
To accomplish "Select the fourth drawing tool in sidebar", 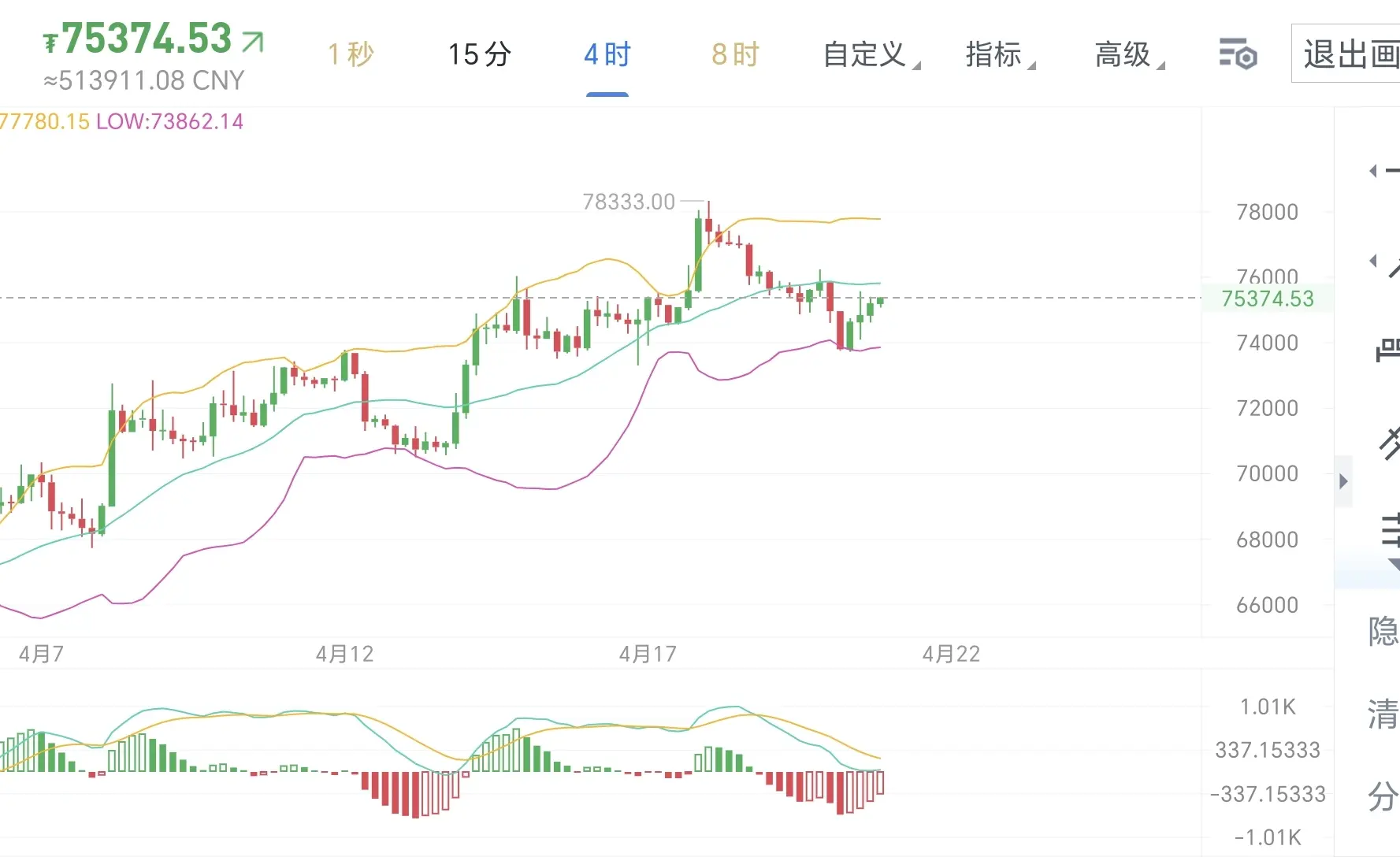I will click(x=1389, y=443).
